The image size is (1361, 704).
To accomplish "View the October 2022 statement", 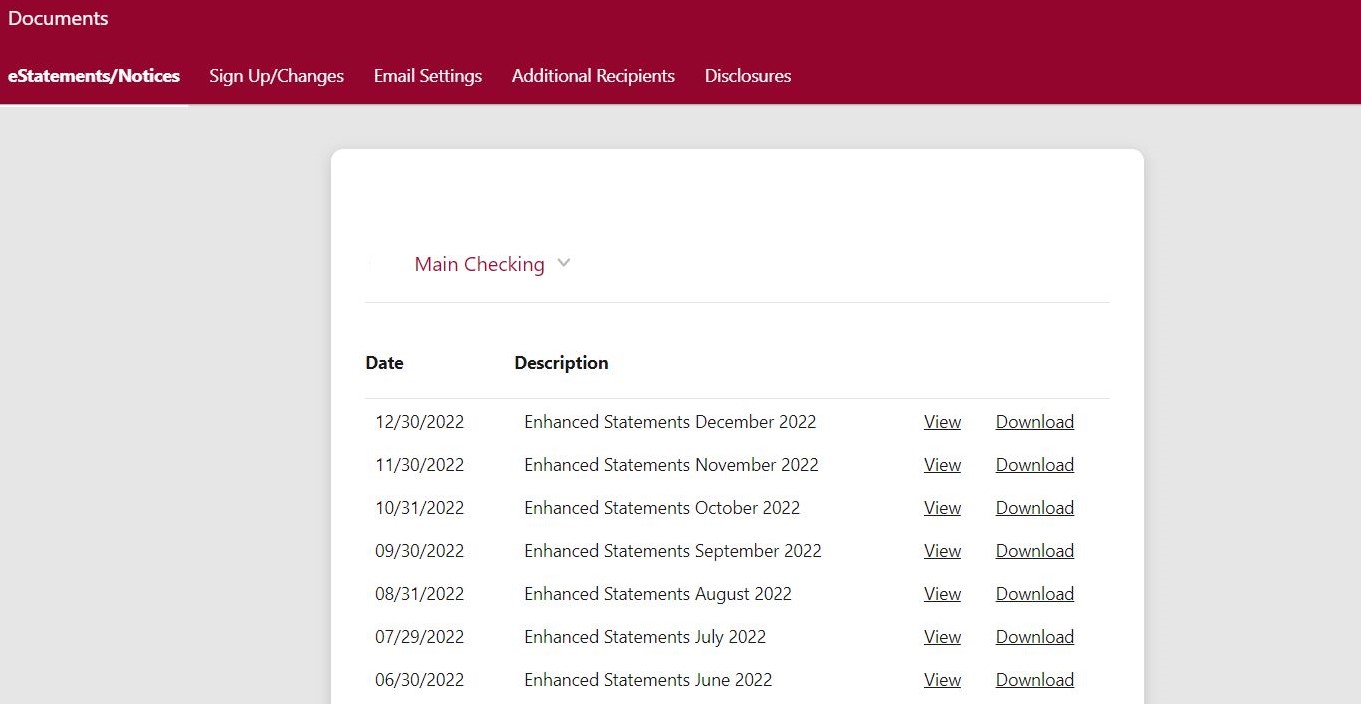I will (942, 508).
